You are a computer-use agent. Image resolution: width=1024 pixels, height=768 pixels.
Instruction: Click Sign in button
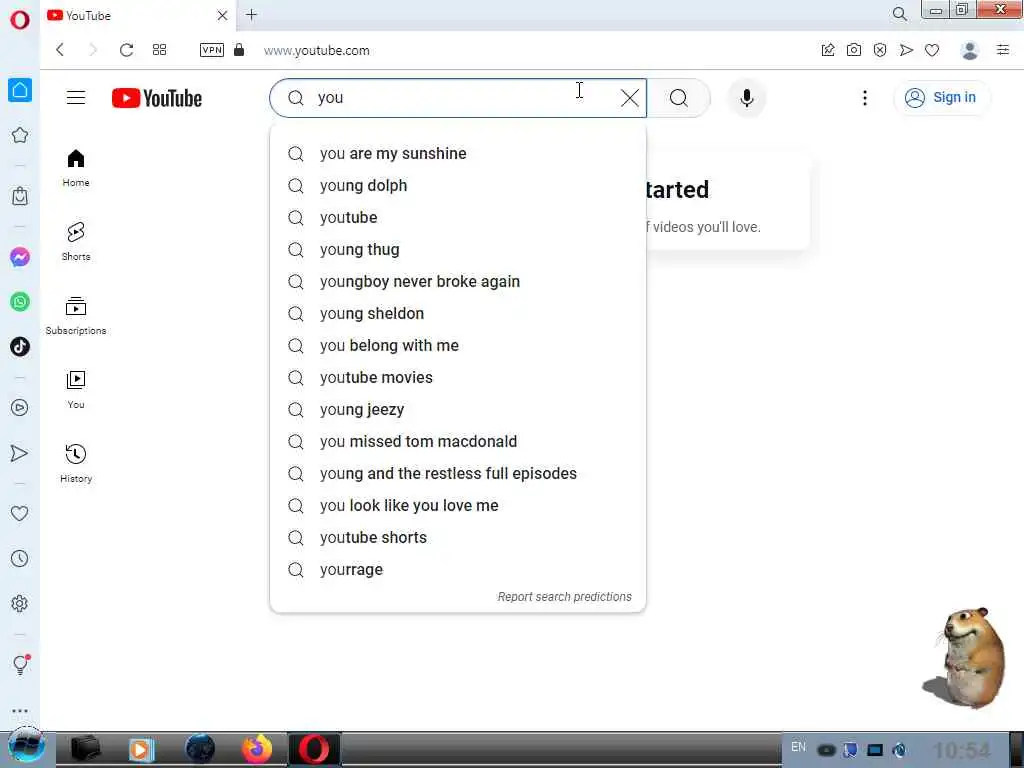[941, 98]
